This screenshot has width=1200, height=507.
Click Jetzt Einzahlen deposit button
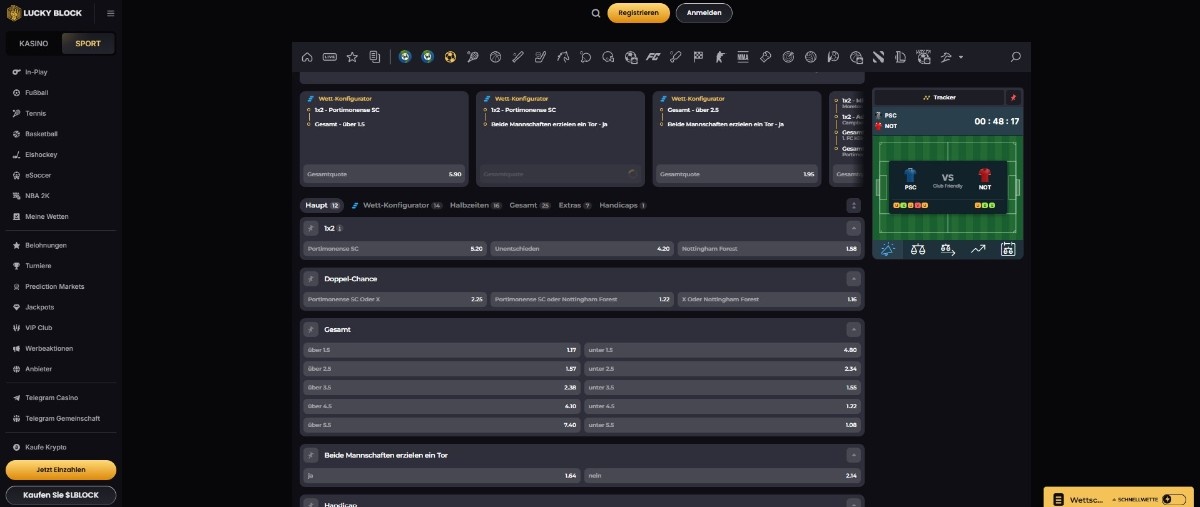pyautogui.click(x=61, y=469)
